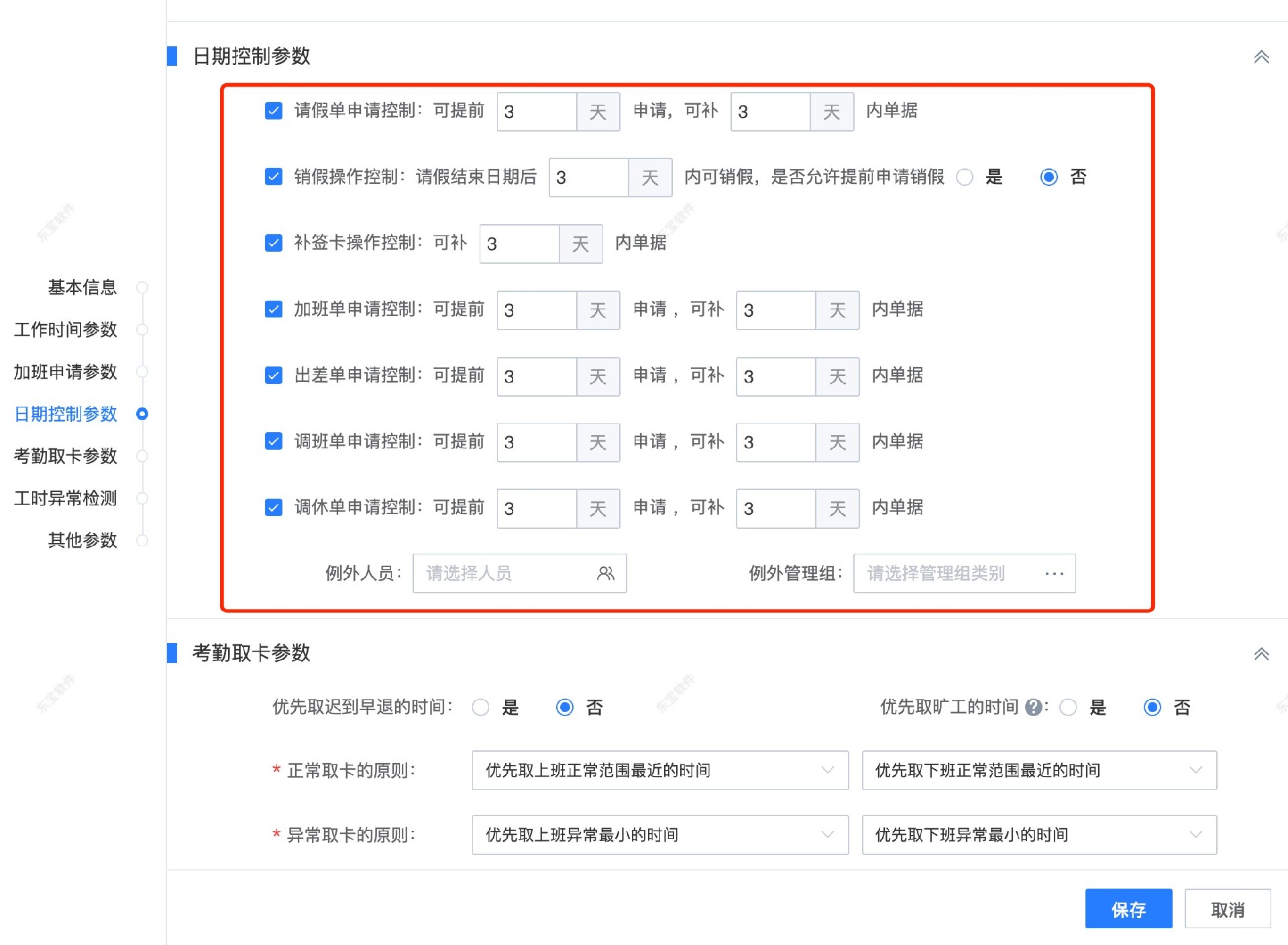Collapse the 考勤取卡参数 section with double chevron

pyautogui.click(x=1261, y=654)
